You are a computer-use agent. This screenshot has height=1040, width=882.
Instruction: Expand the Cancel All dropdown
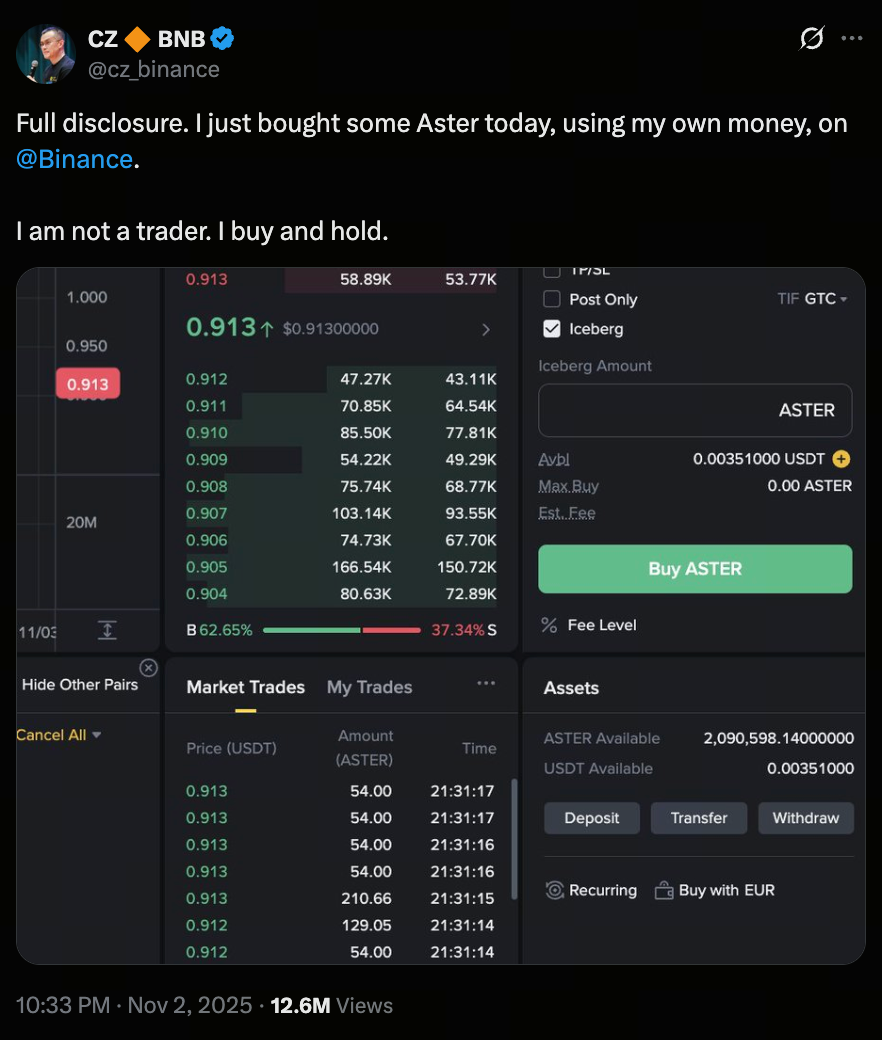pyautogui.click(x=97, y=735)
